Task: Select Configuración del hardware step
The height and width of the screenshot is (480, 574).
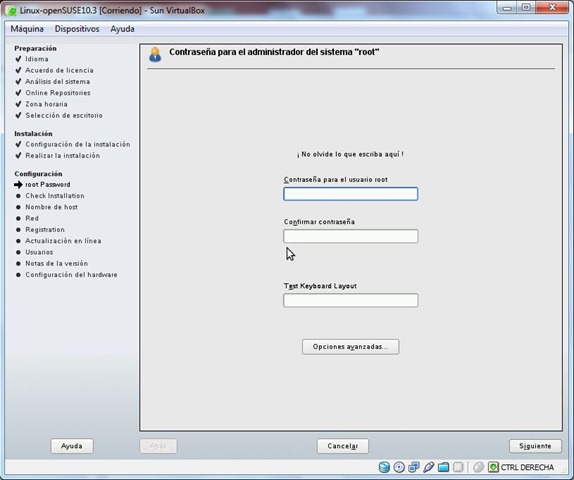Action: [x=71, y=275]
